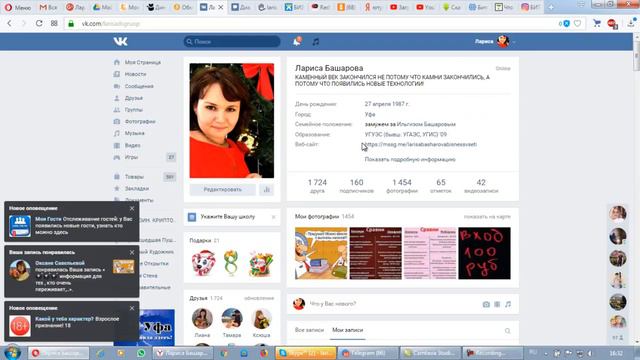The image size is (640, 360).
Task: Open the number 8 gift in Подарки
Action: point(231,263)
